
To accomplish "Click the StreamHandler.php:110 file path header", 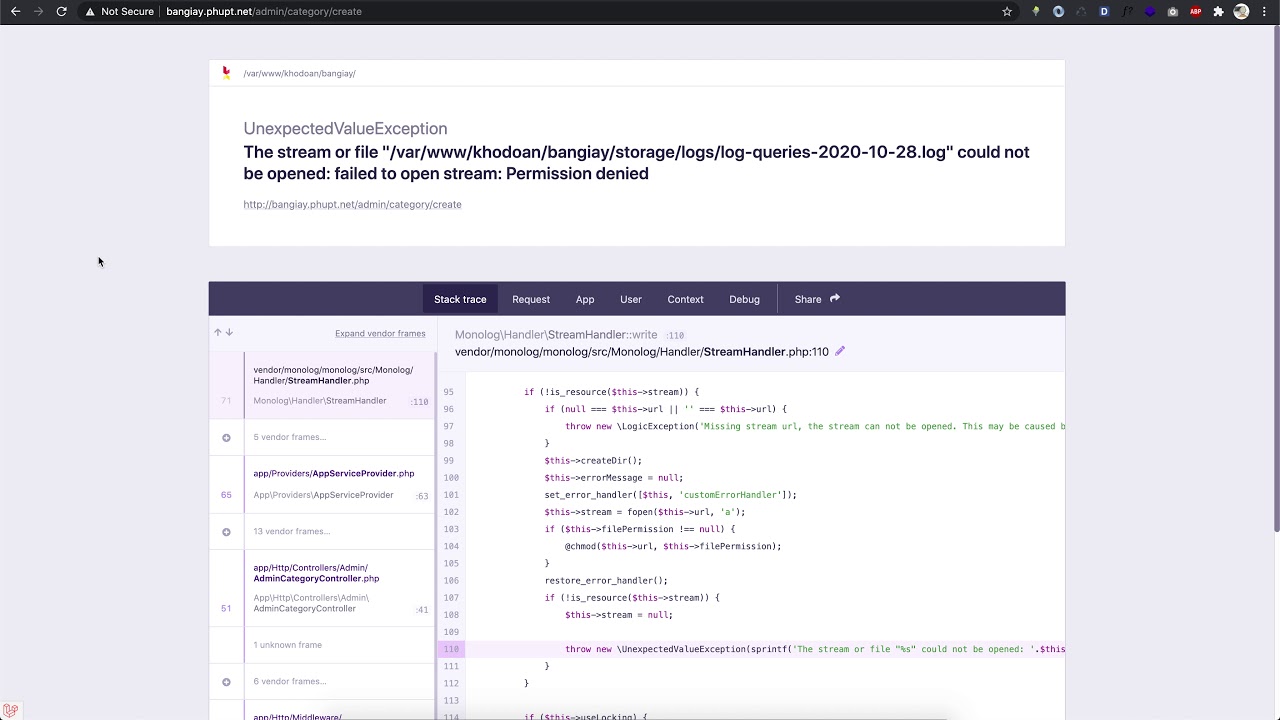I will click(642, 352).
